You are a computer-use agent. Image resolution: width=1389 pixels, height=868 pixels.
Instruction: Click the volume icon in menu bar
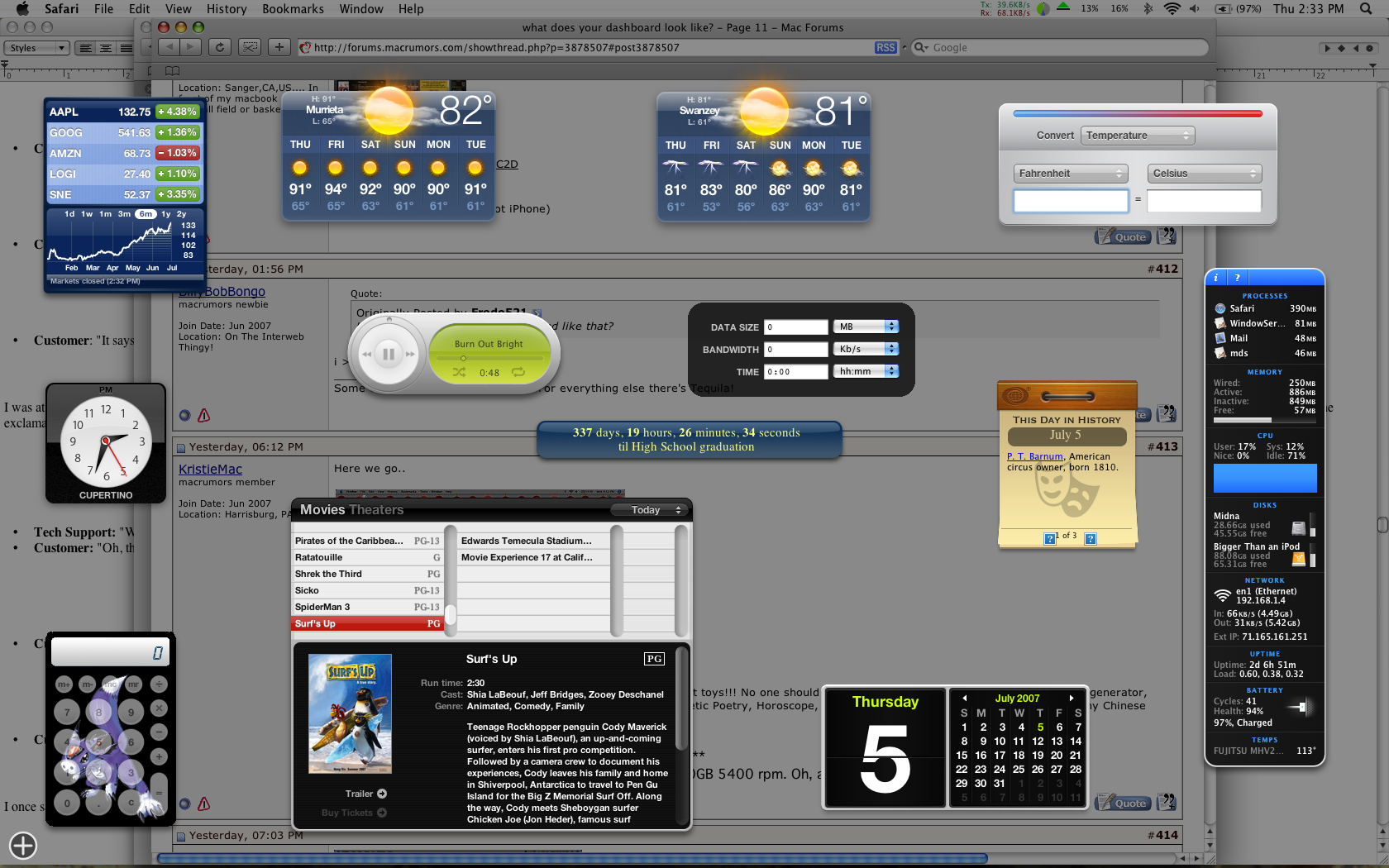(x=1195, y=9)
